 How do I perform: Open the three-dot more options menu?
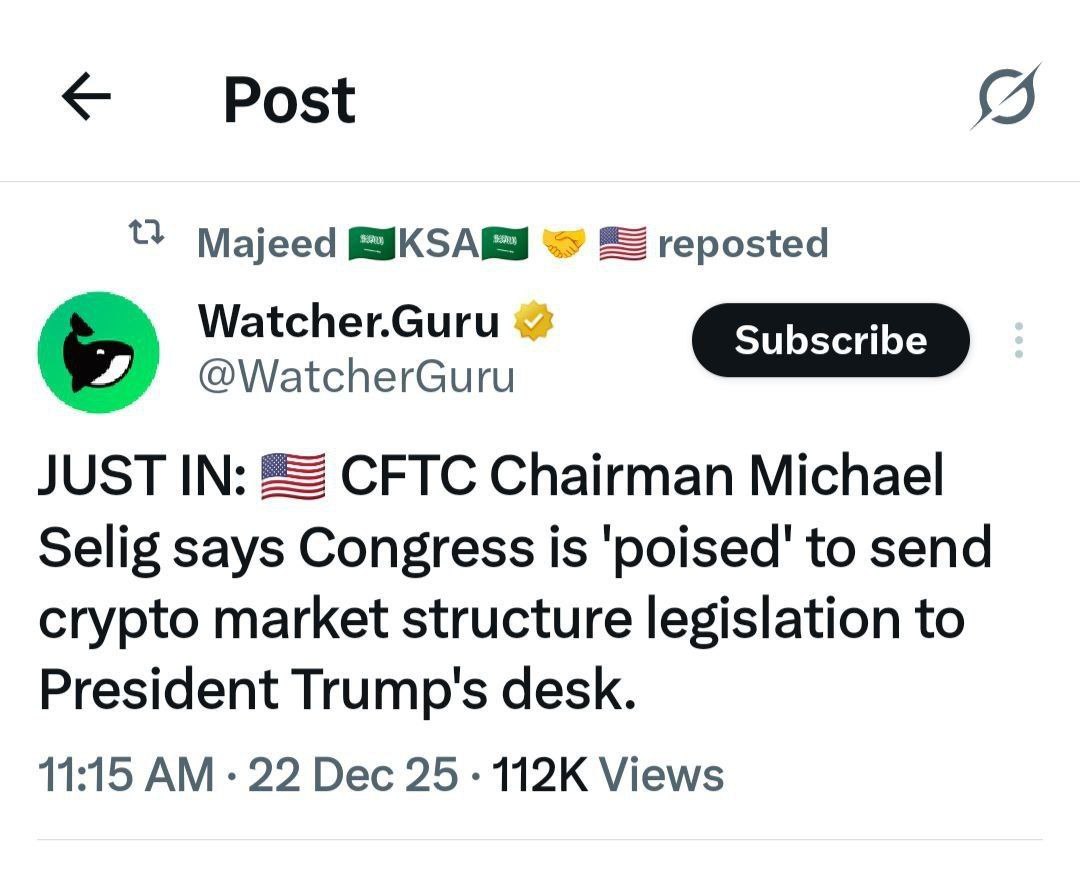click(1018, 341)
